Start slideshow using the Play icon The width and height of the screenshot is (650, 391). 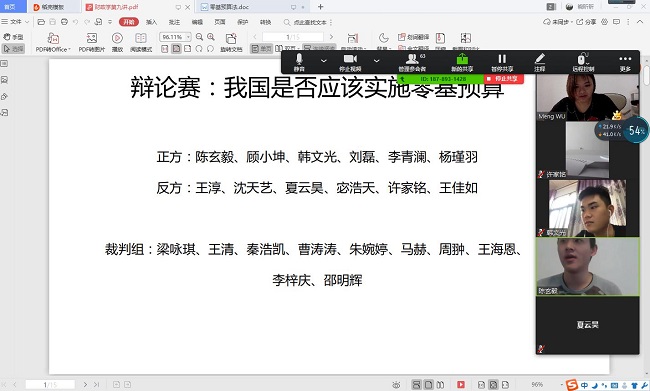pyautogui.click(x=117, y=42)
